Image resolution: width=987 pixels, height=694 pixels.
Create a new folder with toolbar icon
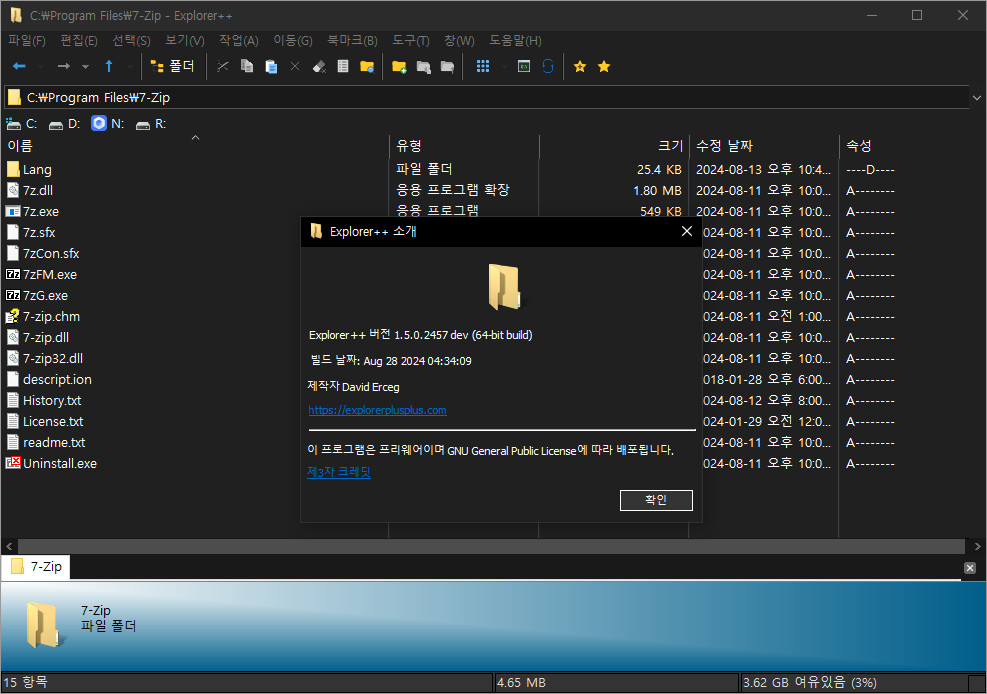[x=399, y=66]
